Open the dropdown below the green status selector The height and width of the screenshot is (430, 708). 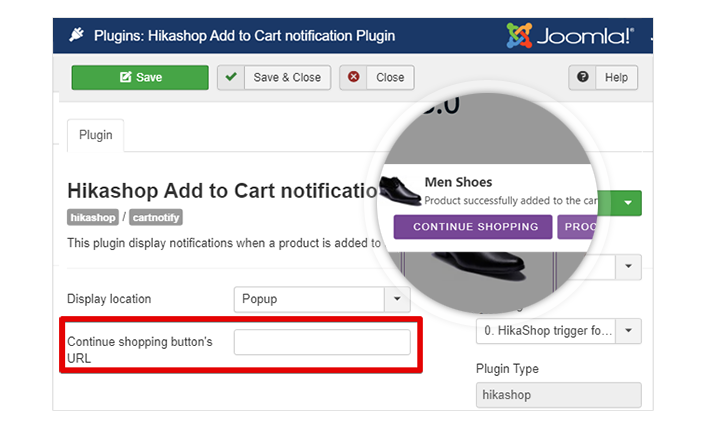click(x=628, y=266)
